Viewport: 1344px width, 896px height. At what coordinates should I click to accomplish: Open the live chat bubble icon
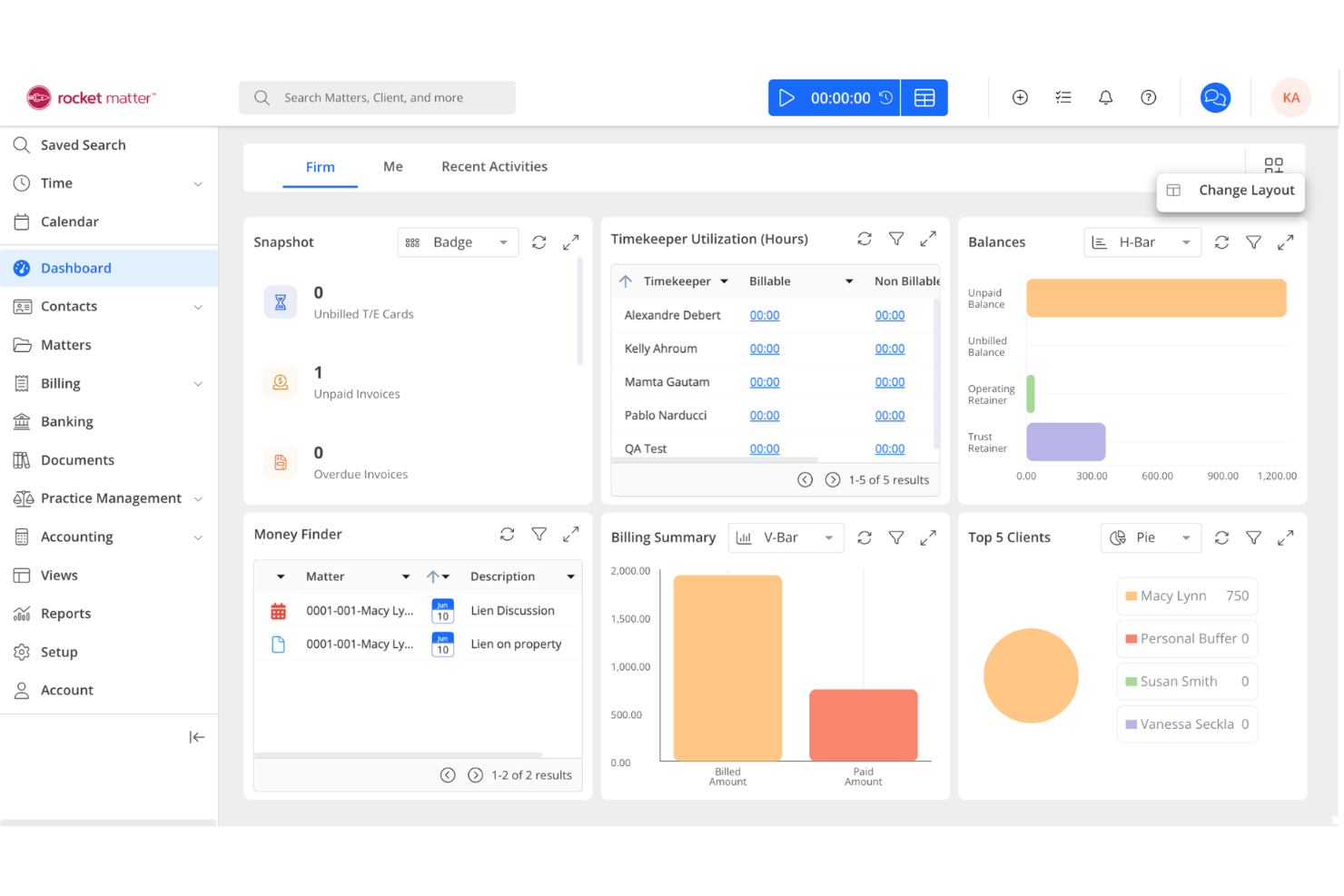coord(1215,97)
